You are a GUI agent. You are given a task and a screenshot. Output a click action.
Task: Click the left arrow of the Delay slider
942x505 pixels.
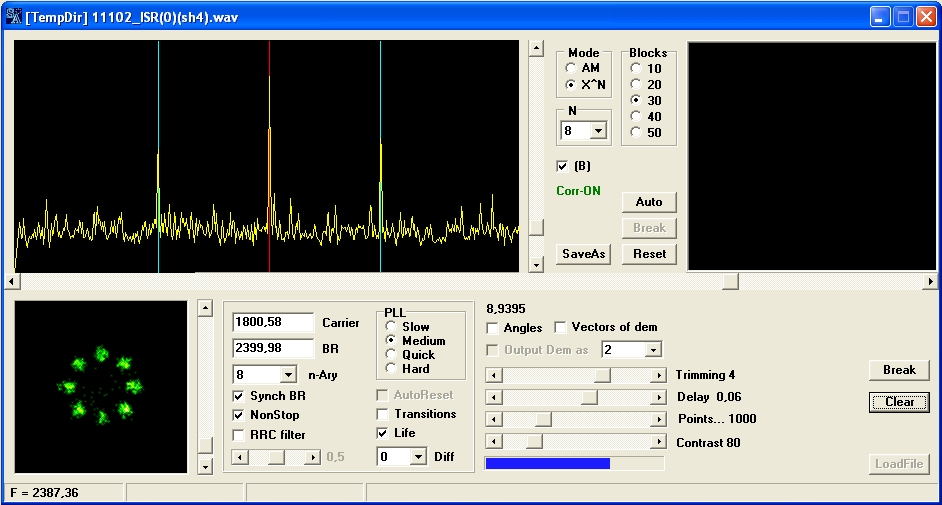click(492, 397)
